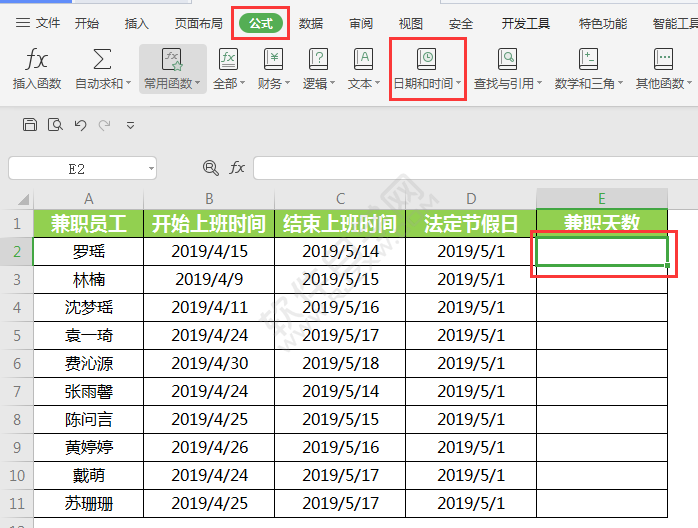Click the 兼职天数 header cell
Screen dimensions: 698x528
(602, 223)
